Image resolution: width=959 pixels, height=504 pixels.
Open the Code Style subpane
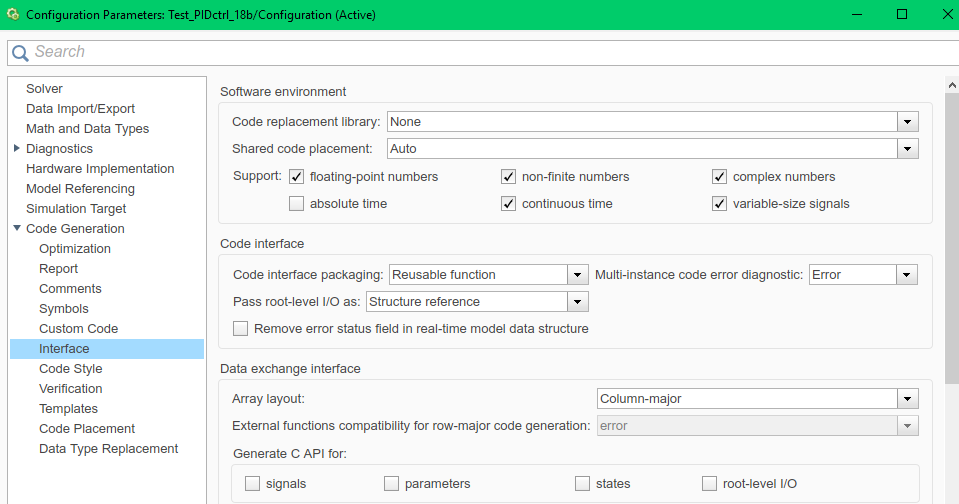click(x=70, y=369)
